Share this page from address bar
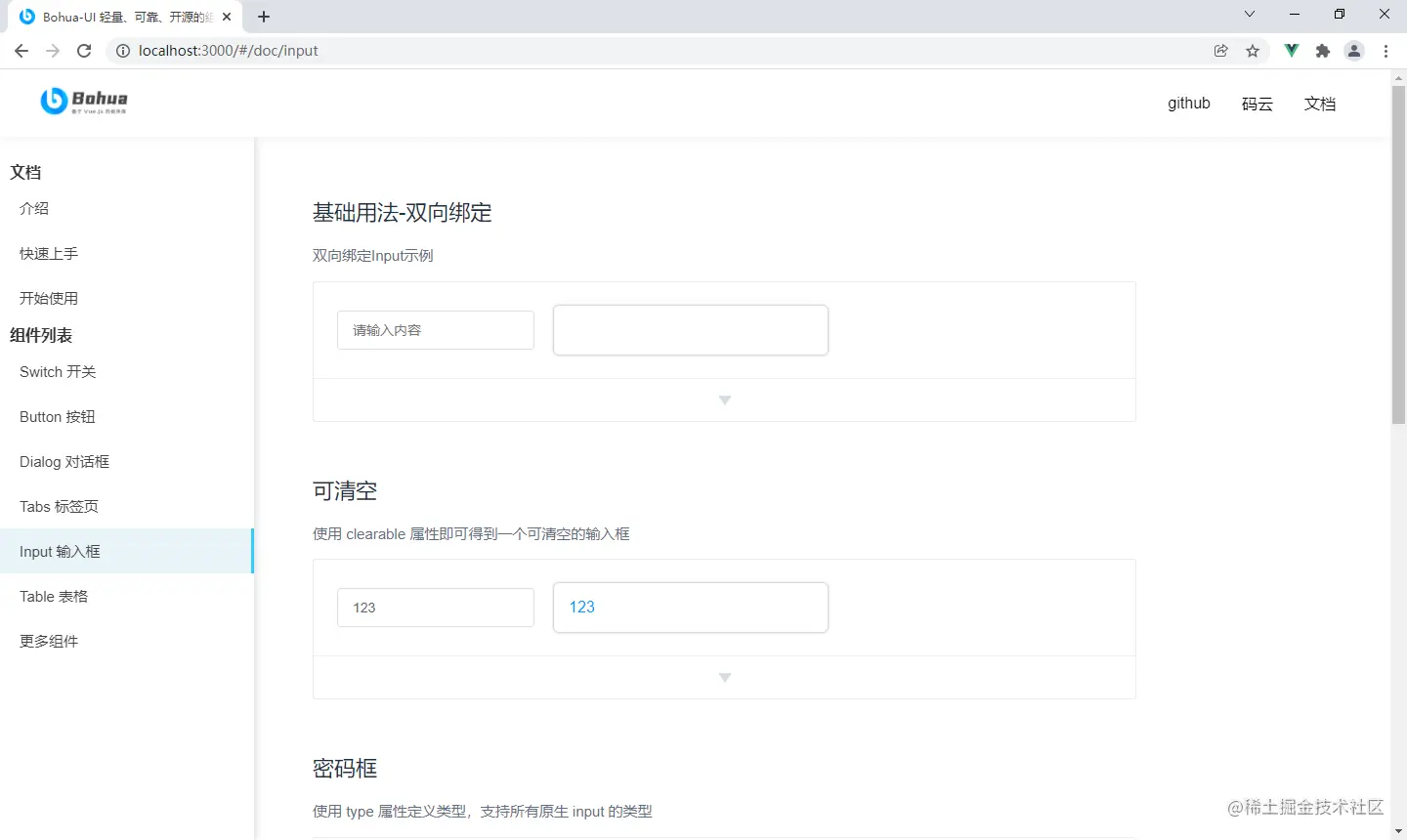This screenshot has width=1407, height=840. pyautogui.click(x=1221, y=51)
